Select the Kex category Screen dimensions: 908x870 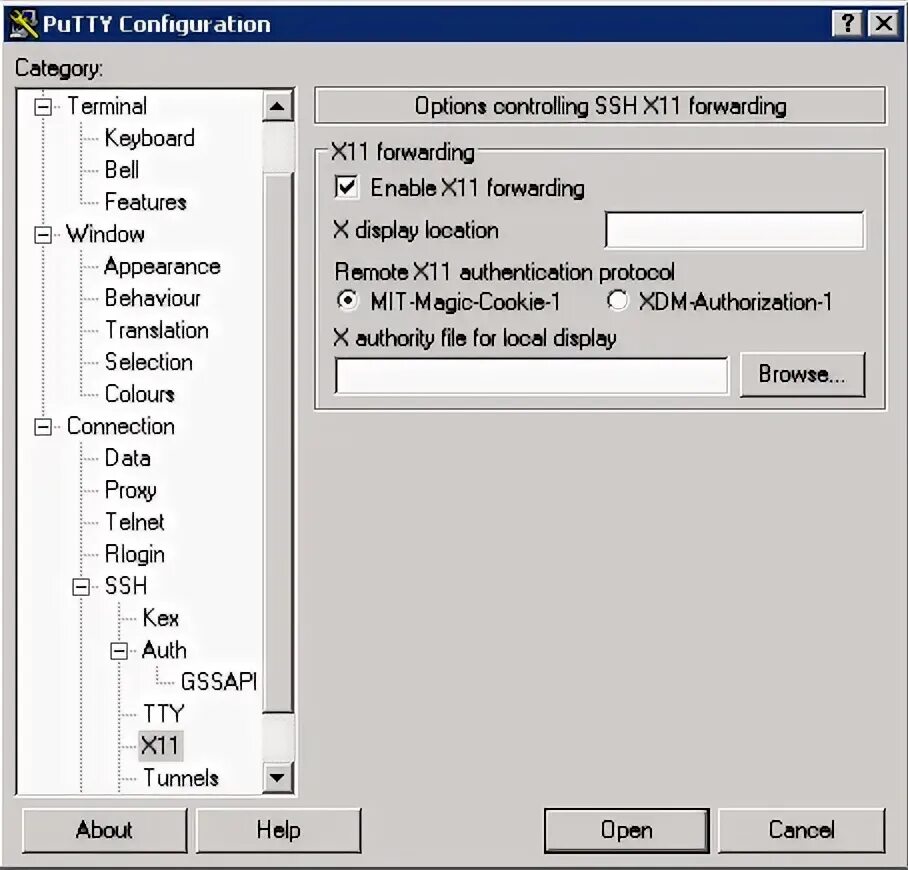pos(160,618)
